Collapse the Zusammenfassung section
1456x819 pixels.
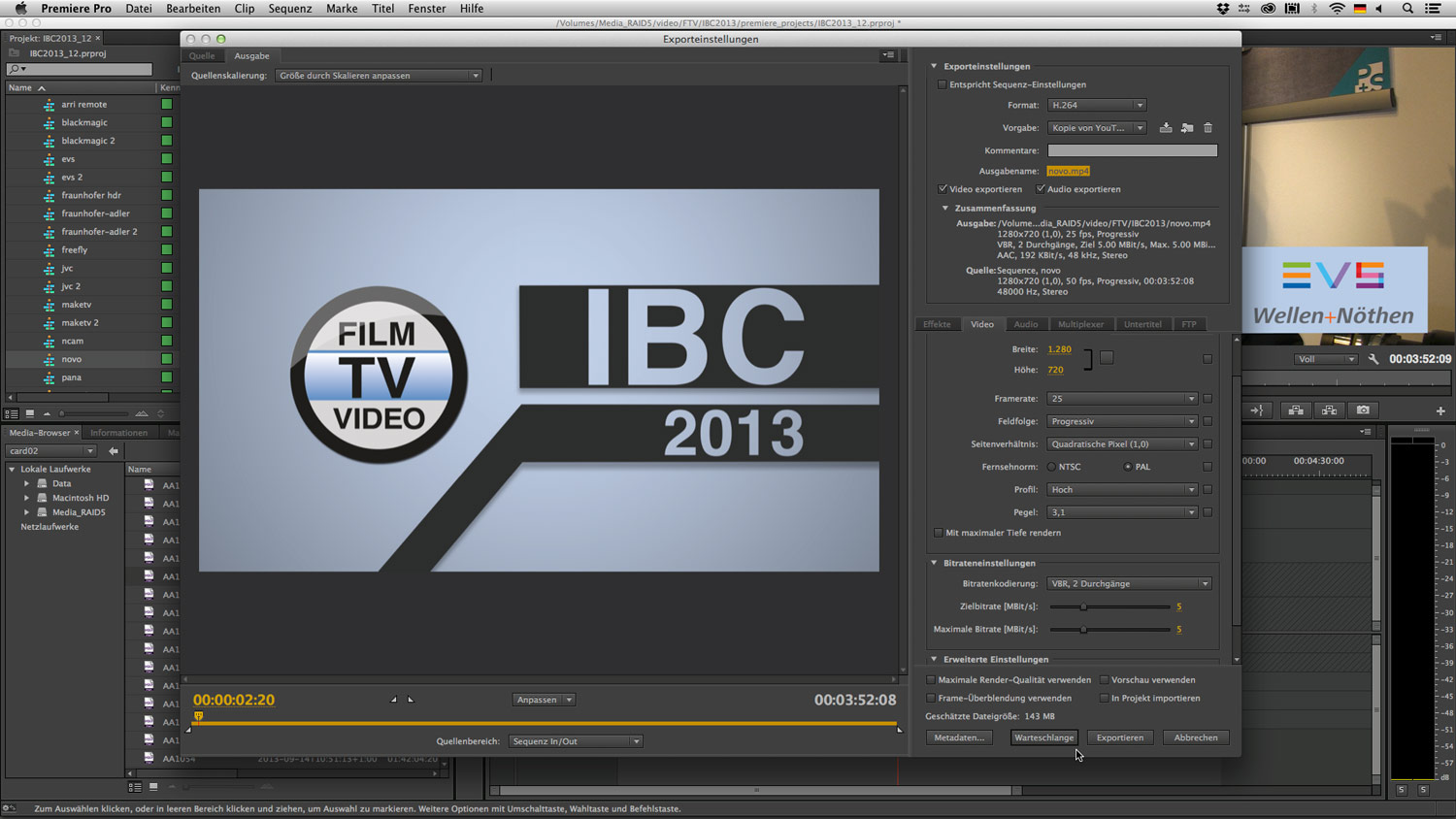pyautogui.click(x=945, y=209)
